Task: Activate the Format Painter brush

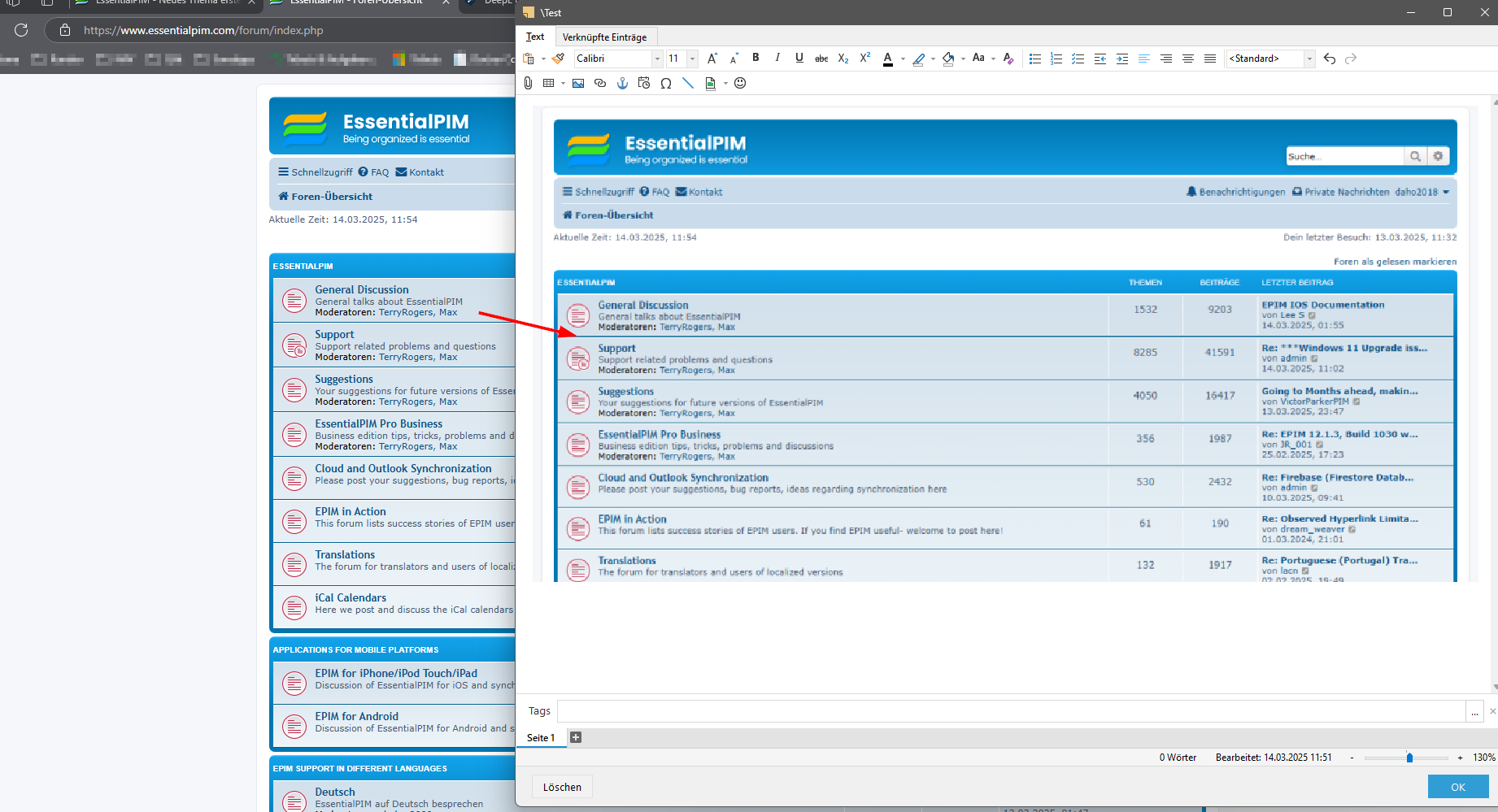Action: pos(558,59)
